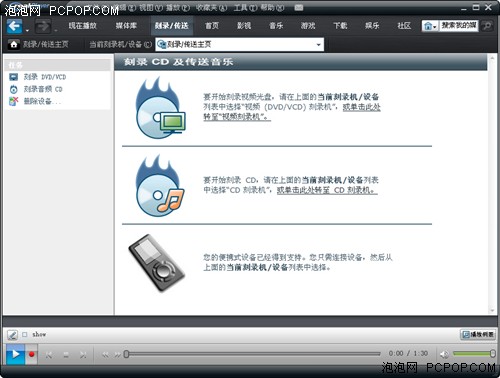Start playback with the Play button
Screen dimensions: 500x378
click(15, 354)
